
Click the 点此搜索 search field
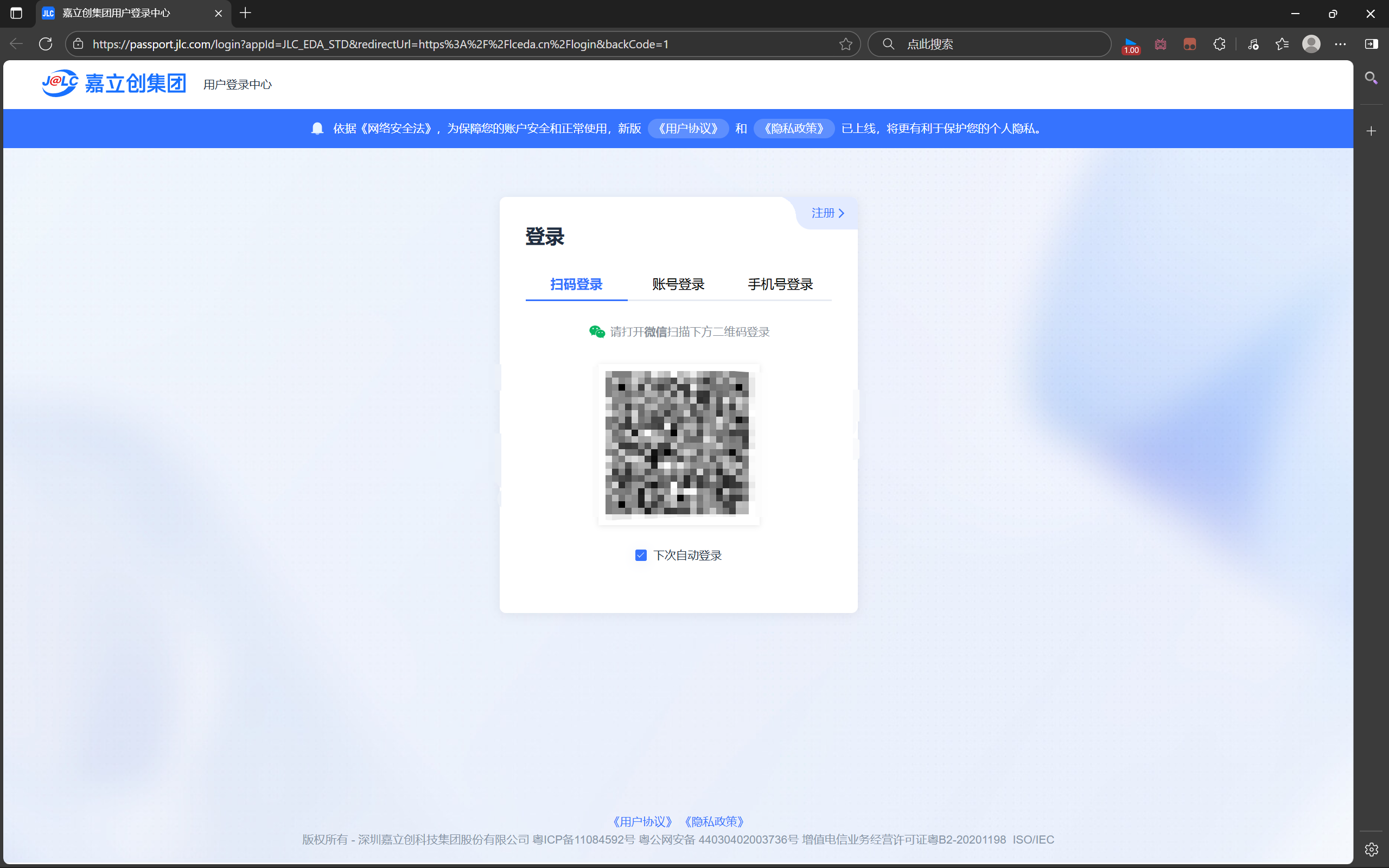click(989, 43)
